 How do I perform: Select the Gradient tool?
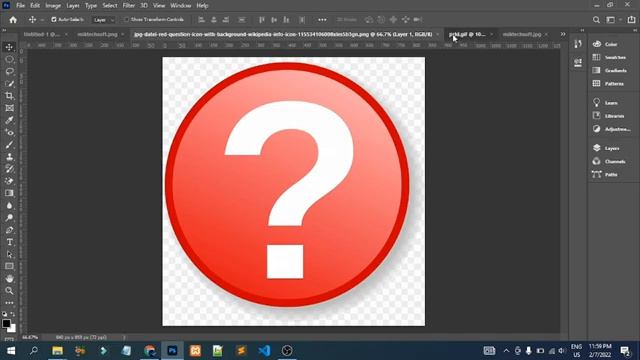pyautogui.click(x=9, y=193)
